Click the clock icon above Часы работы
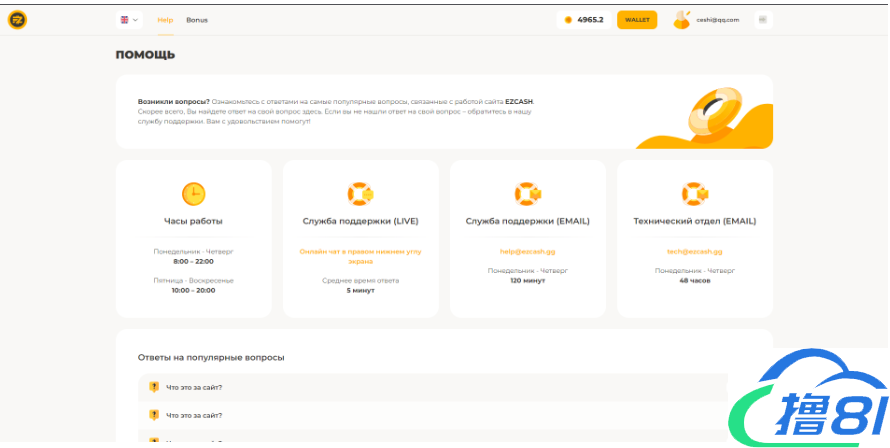Viewport: 890px width, 448px height. [x=193, y=193]
